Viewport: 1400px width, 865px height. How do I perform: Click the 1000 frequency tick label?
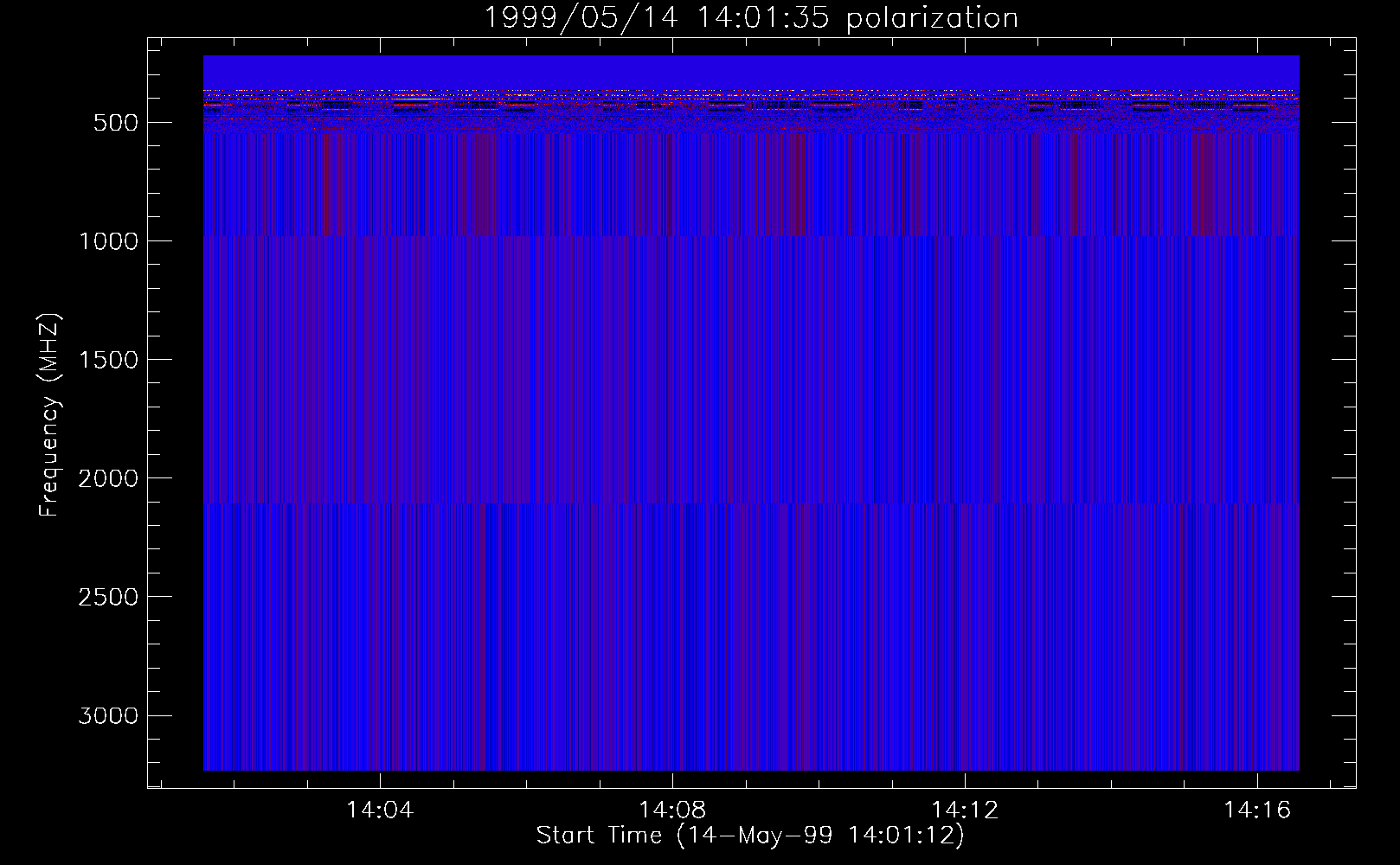108,241
